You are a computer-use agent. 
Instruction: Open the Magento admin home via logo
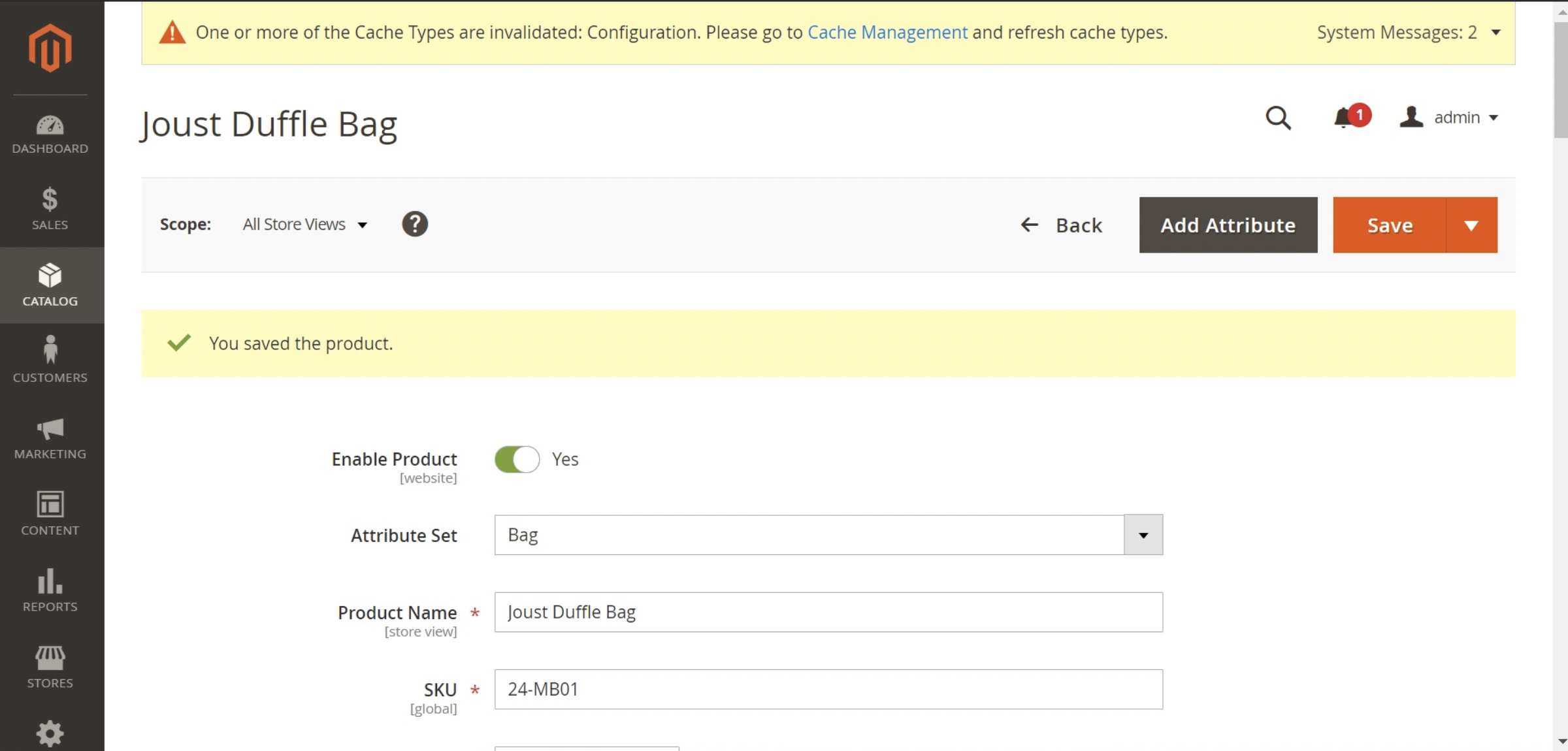click(x=50, y=46)
